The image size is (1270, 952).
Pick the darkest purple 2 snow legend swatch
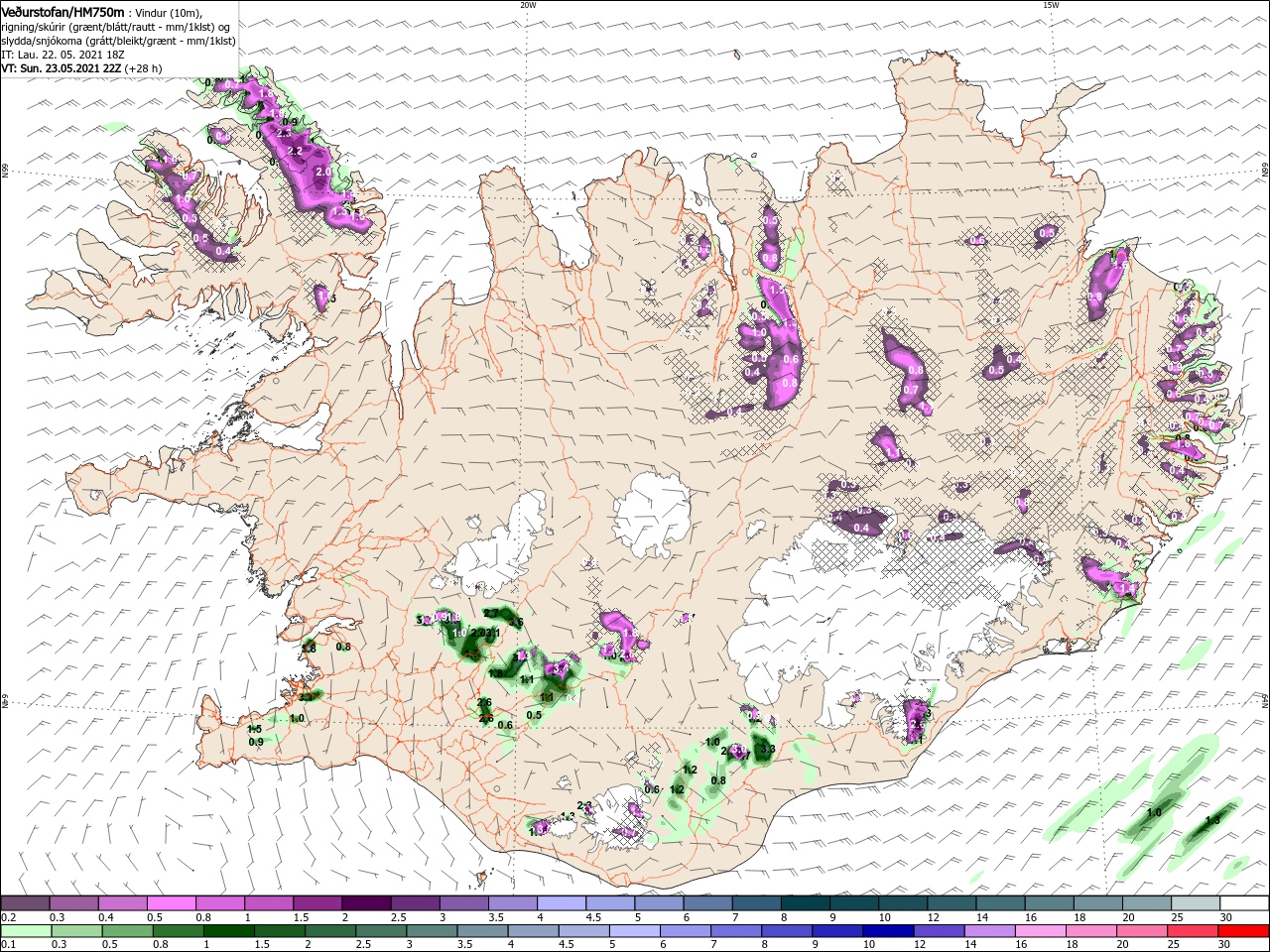(366, 903)
